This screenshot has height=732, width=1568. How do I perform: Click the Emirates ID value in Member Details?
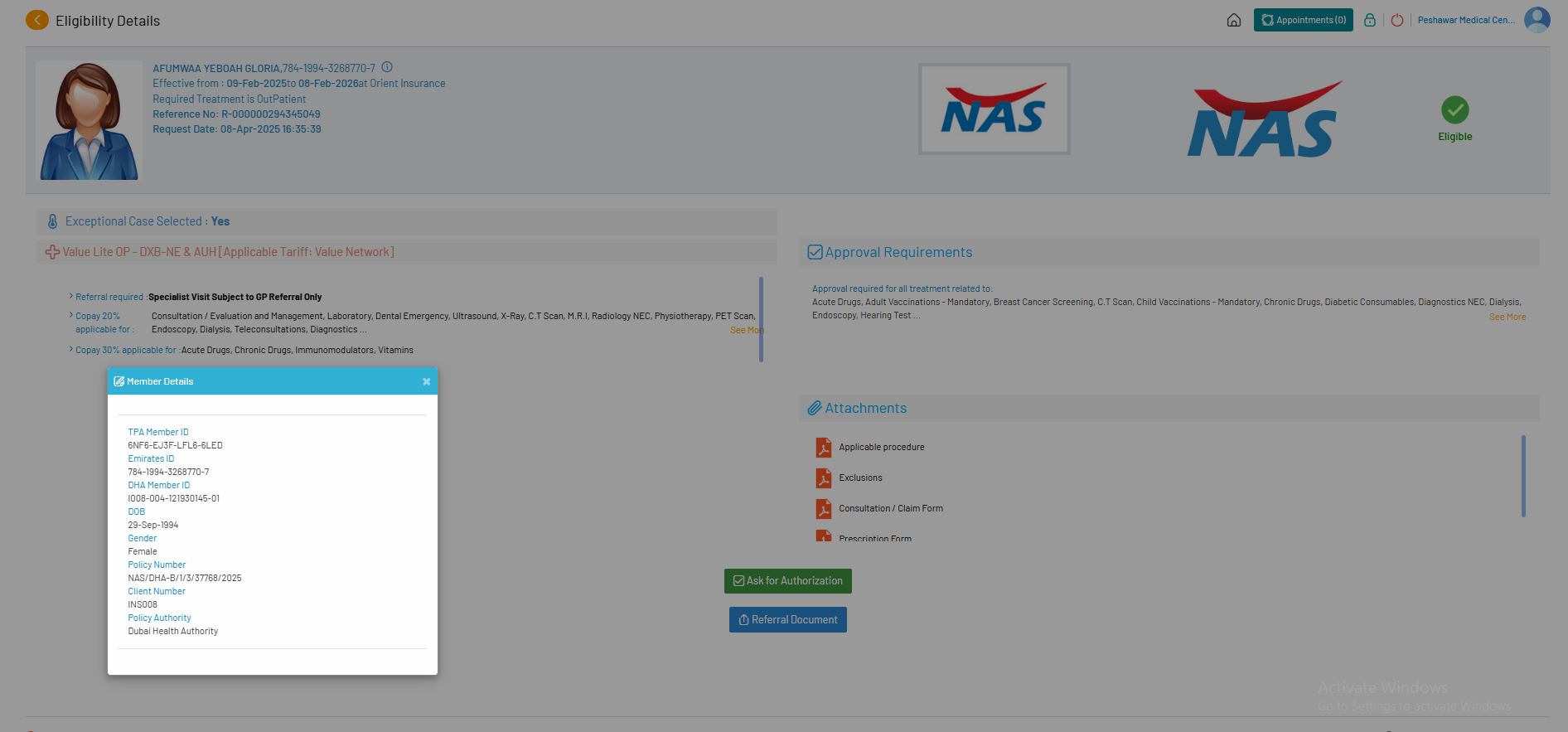coord(168,472)
